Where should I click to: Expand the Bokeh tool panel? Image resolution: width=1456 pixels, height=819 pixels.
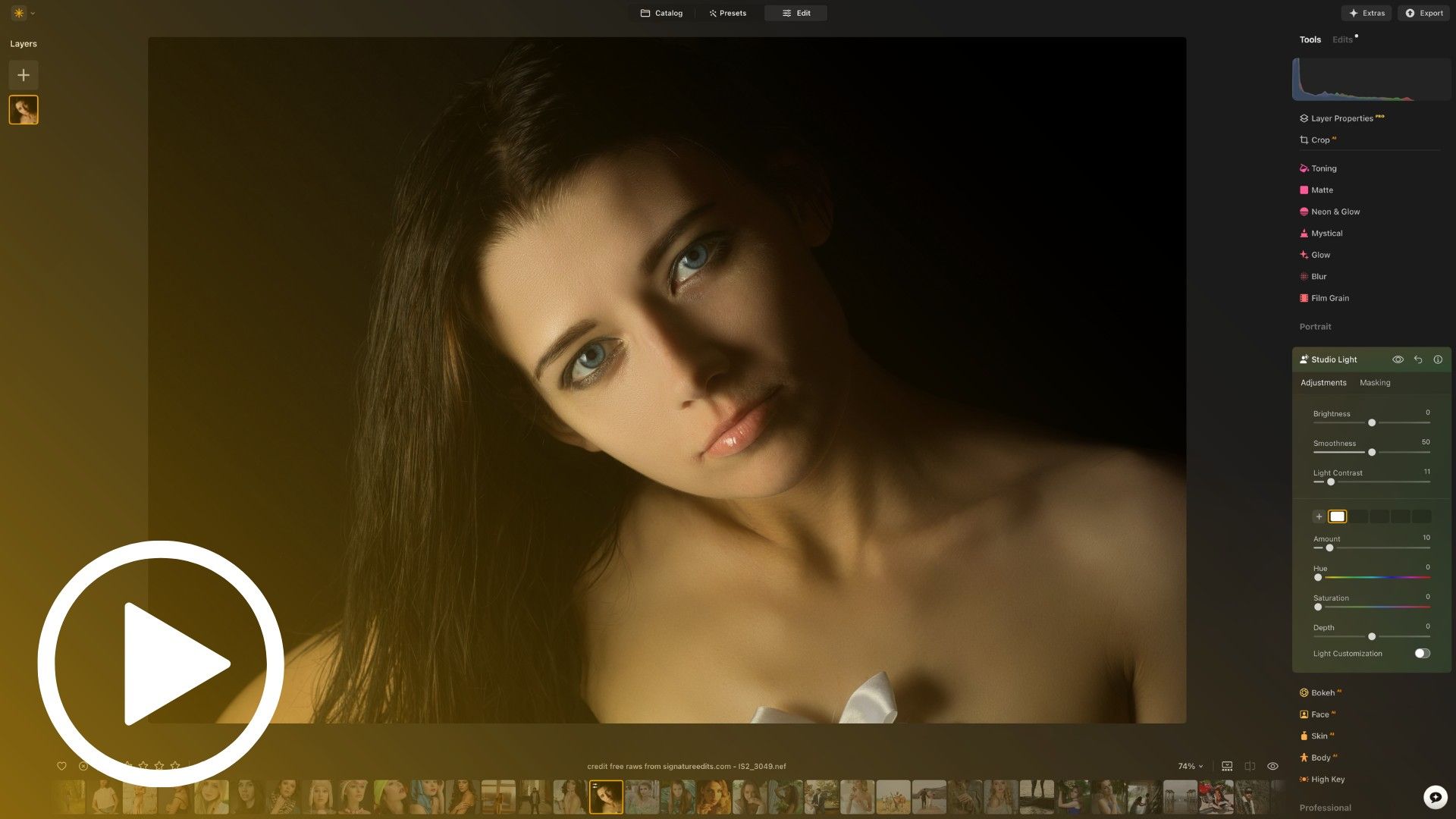1323,693
